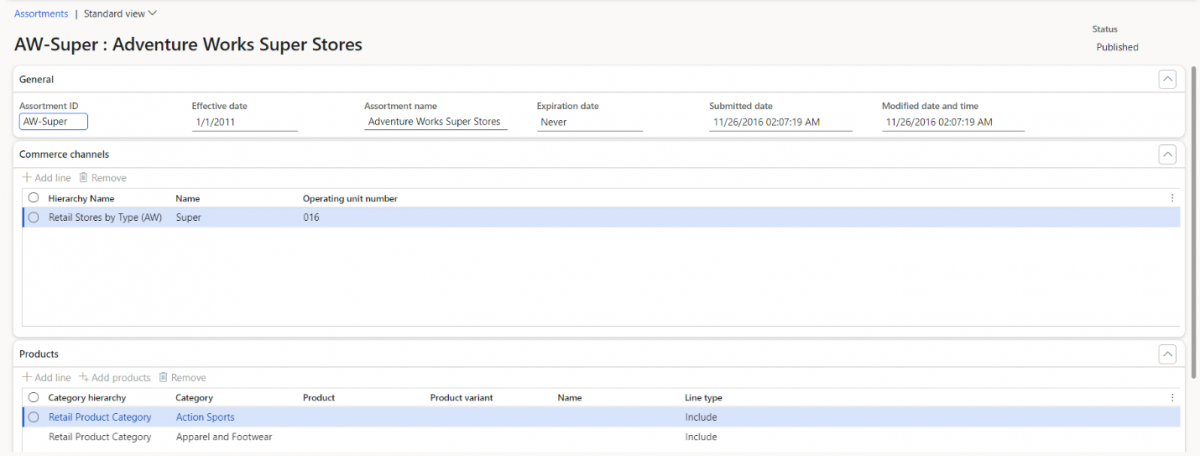Image resolution: width=1200 pixels, height=456 pixels.
Task: Click Include line type for Action Sports
Action: [x=701, y=417]
